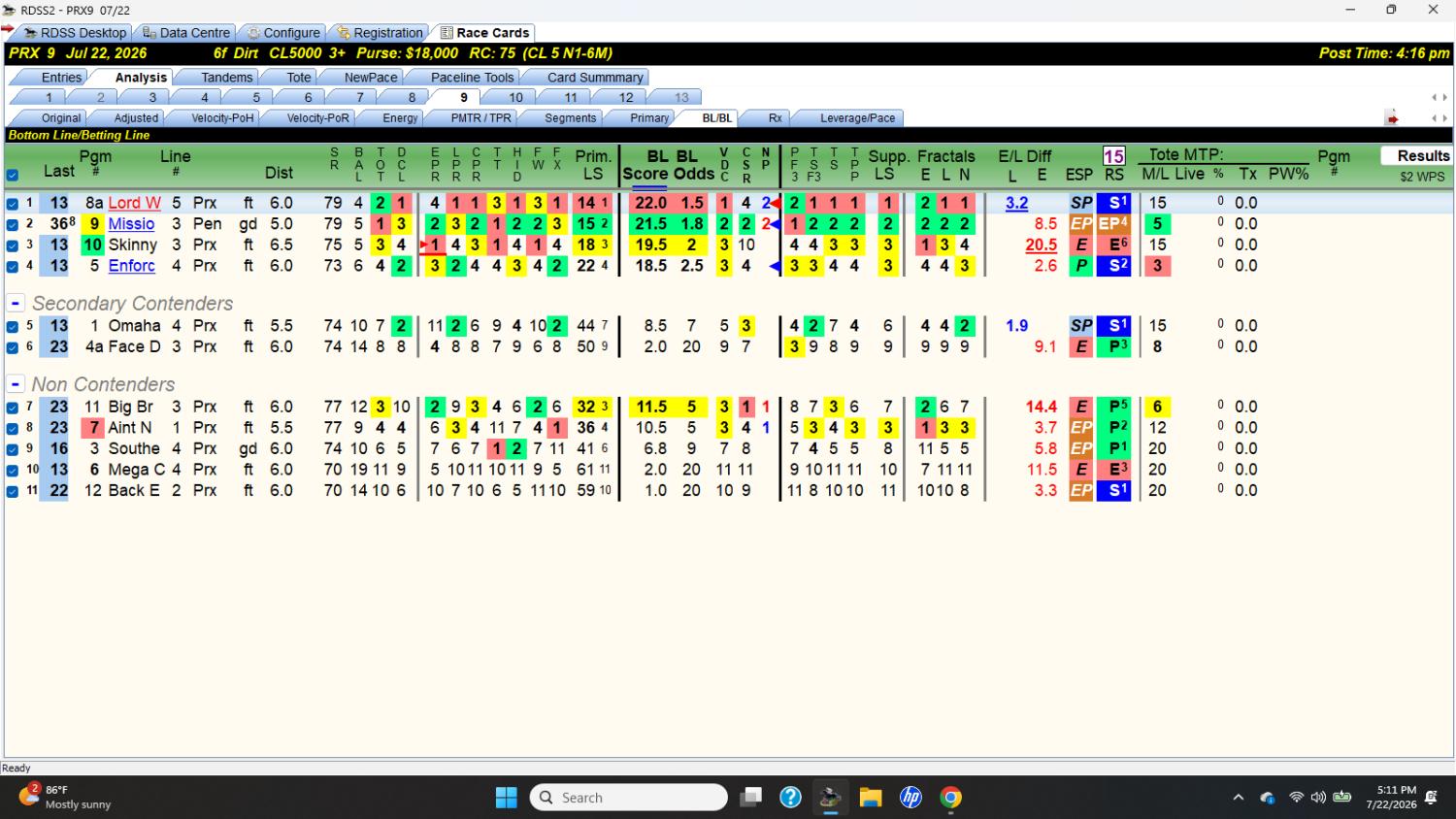The width and height of the screenshot is (1456, 819).
Task: Show hidden system tray icons
Action: click(x=1238, y=798)
